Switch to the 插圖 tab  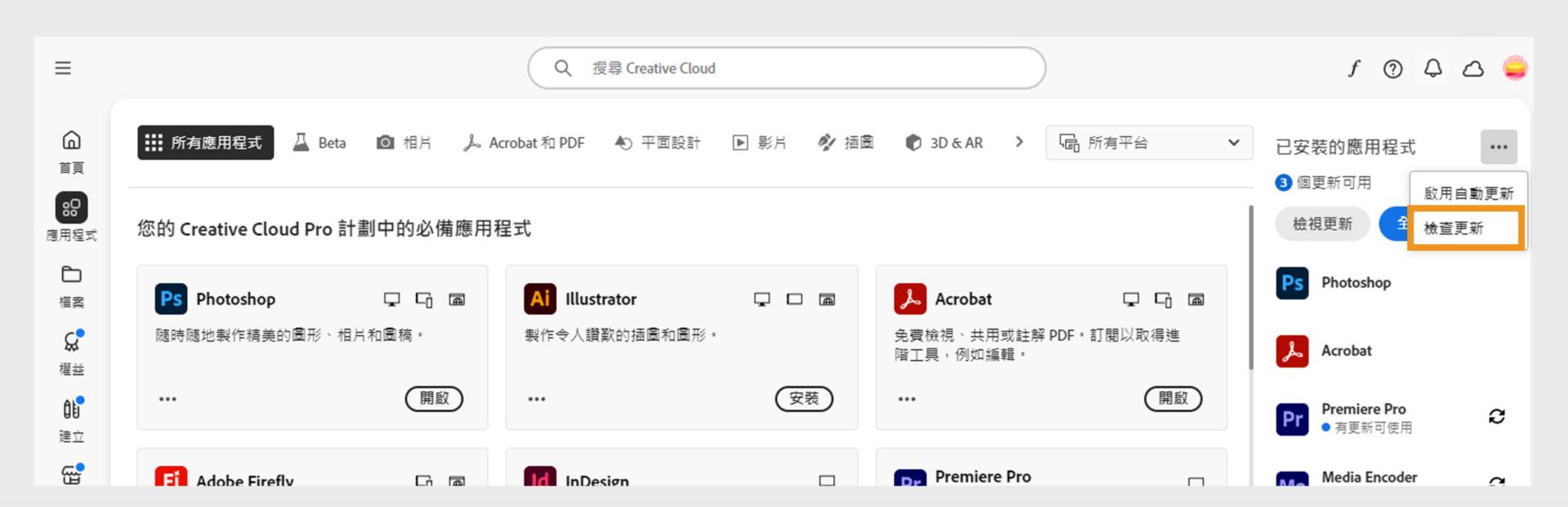[x=846, y=143]
